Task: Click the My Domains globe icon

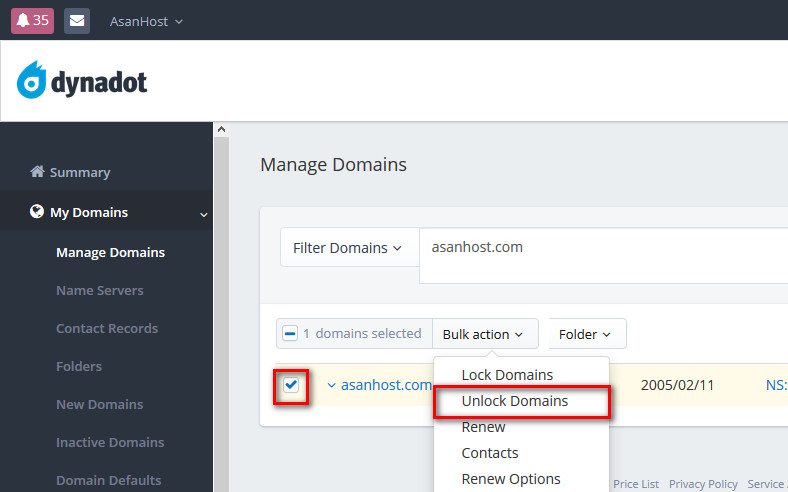Action: pyautogui.click(x=38, y=212)
